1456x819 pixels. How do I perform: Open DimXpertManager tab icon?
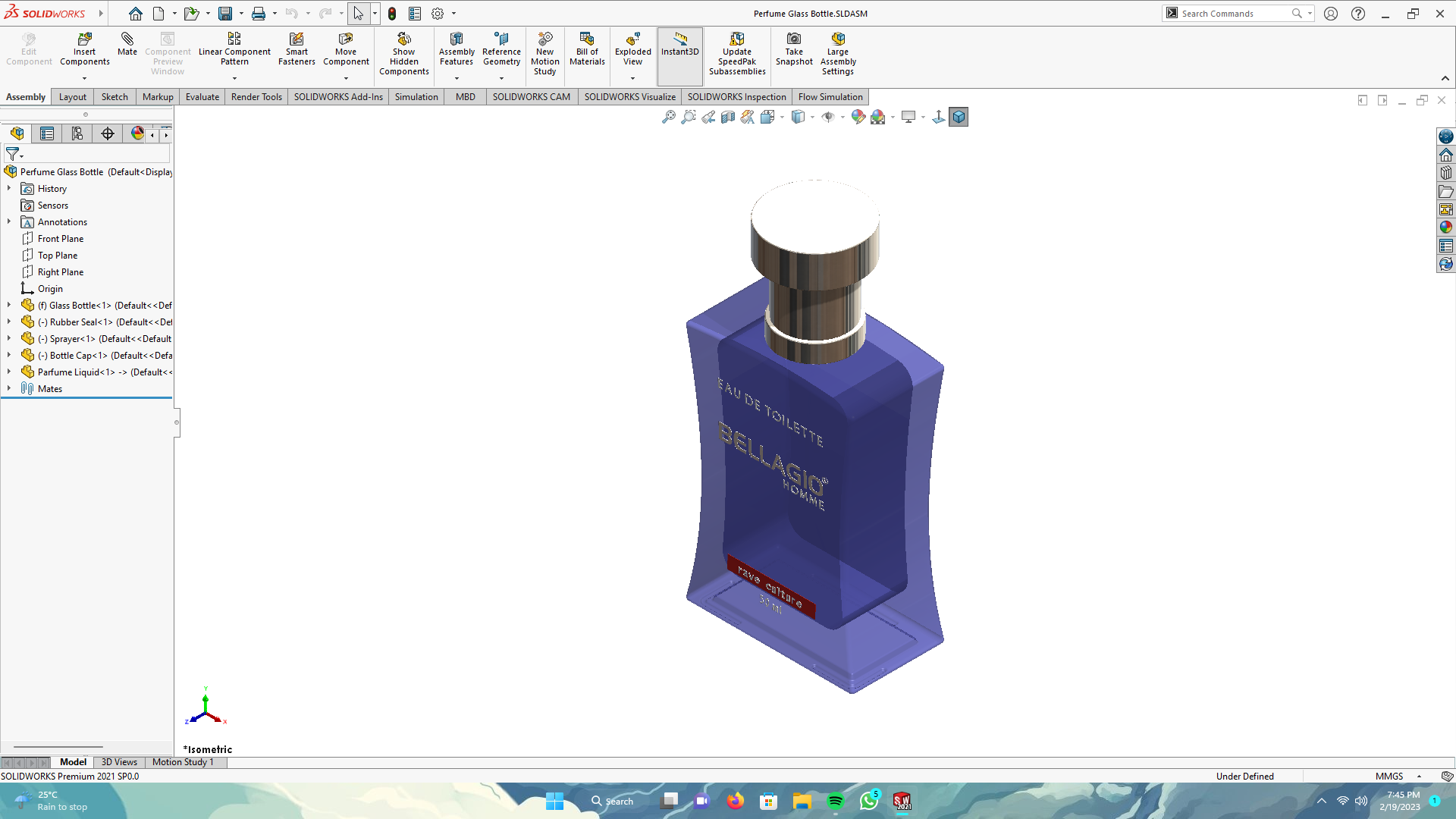tap(108, 133)
